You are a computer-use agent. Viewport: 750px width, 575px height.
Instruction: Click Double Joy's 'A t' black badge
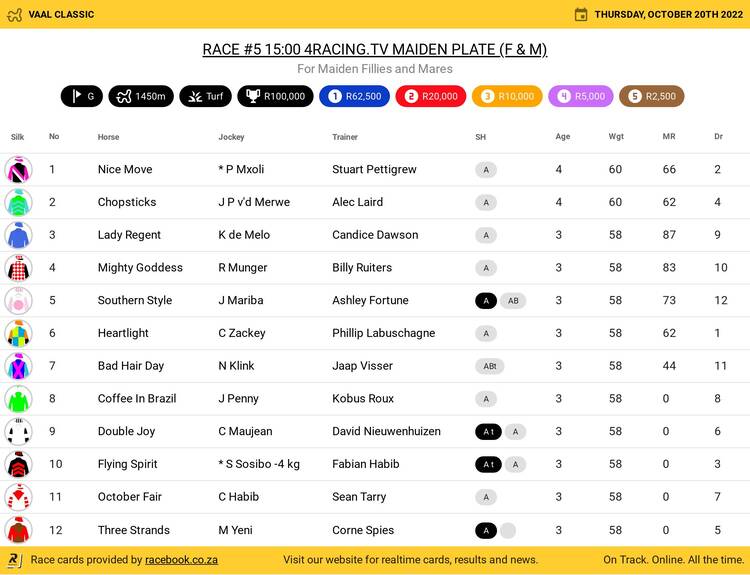(x=488, y=432)
